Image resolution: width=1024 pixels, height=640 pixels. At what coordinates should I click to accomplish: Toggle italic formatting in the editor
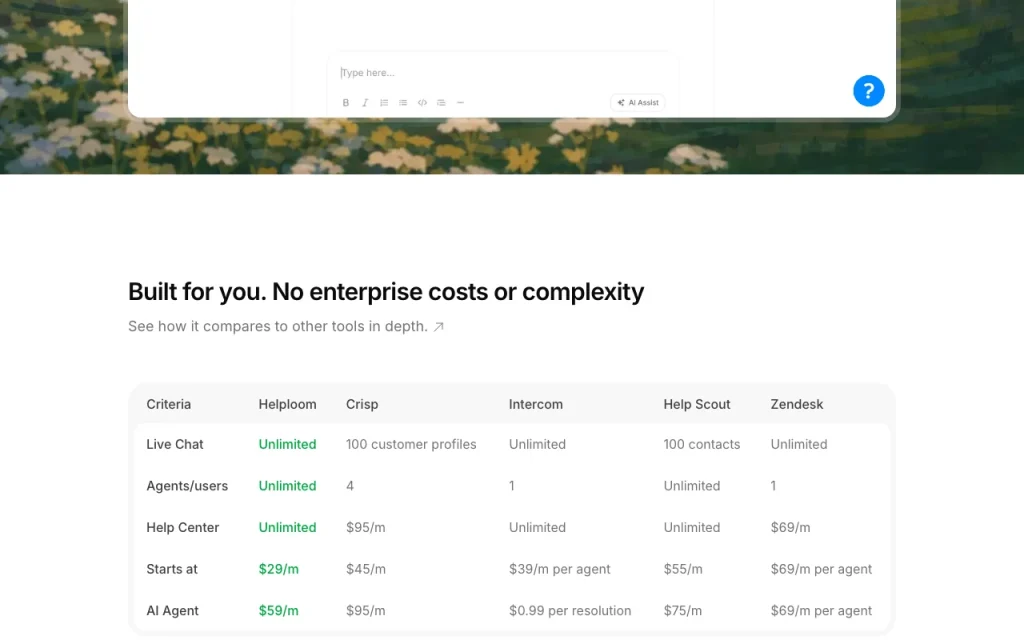(365, 103)
